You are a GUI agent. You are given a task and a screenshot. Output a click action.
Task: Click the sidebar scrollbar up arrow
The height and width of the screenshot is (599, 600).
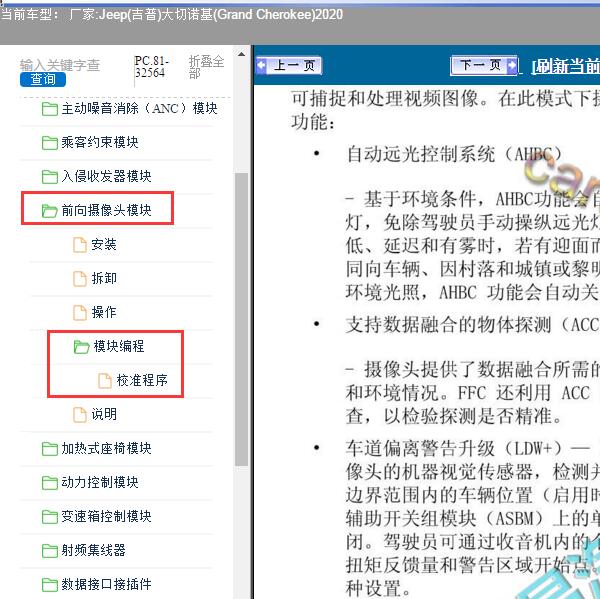click(x=241, y=54)
